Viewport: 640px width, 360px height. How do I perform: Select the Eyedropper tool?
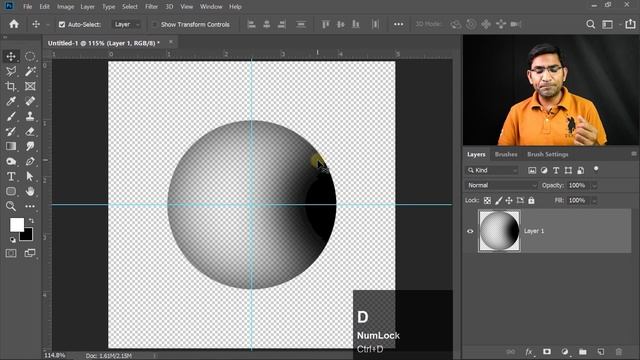point(11,101)
